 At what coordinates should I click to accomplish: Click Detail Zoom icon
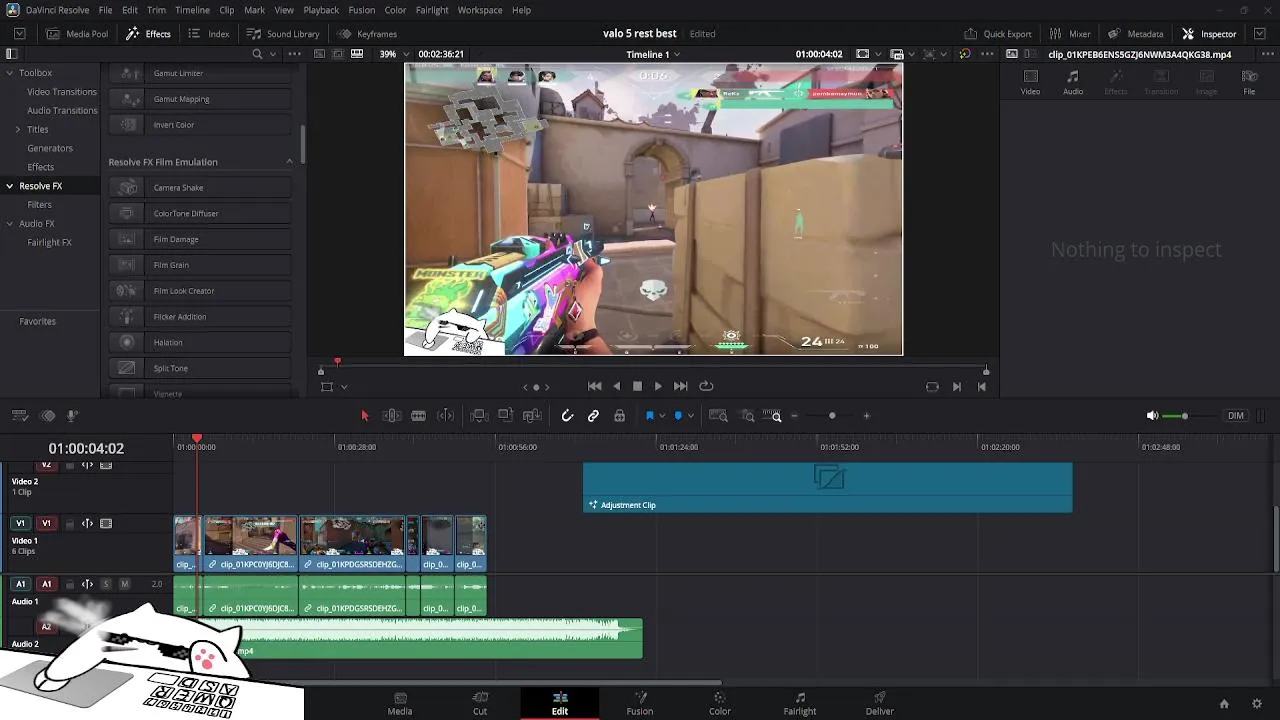tap(748, 416)
